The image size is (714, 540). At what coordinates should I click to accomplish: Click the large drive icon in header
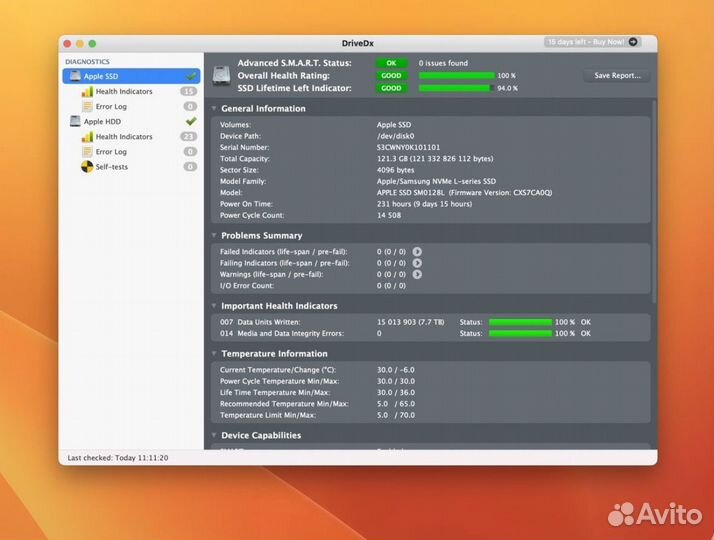(222, 75)
